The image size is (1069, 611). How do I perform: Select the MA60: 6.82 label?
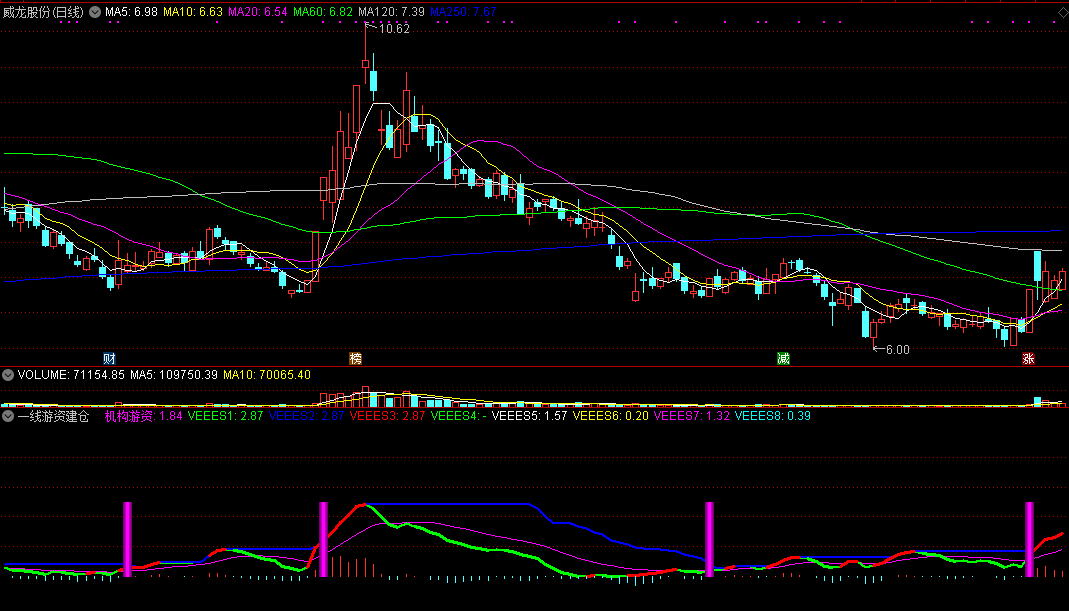click(x=323, y=12)
